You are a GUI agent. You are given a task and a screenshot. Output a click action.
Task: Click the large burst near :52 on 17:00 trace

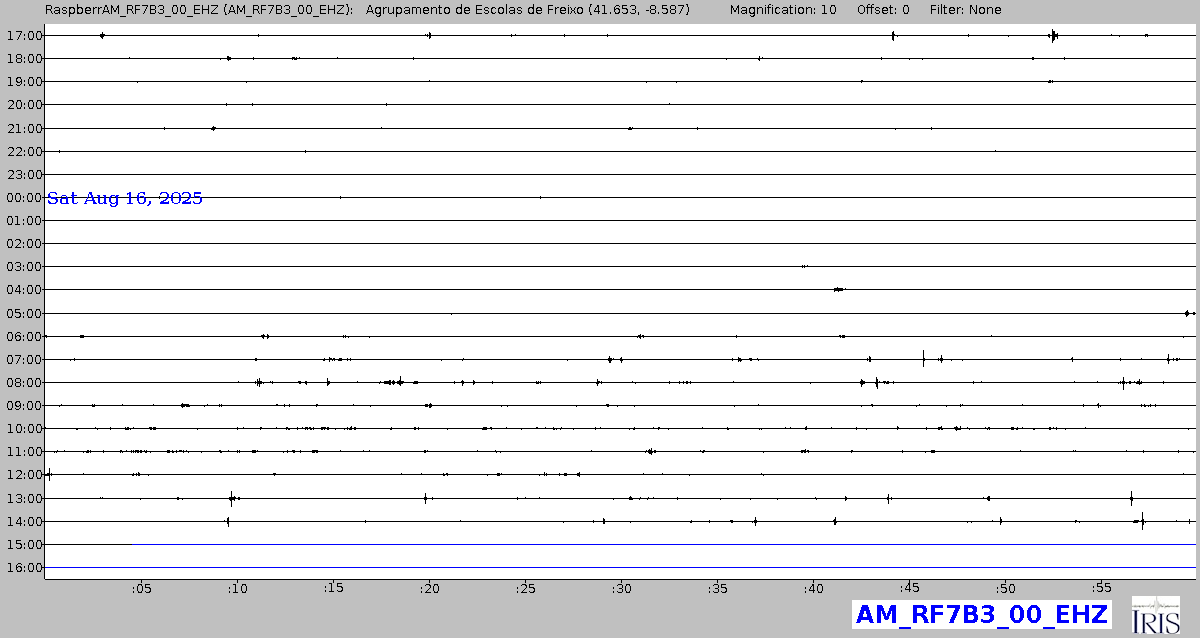[1053, 36]
